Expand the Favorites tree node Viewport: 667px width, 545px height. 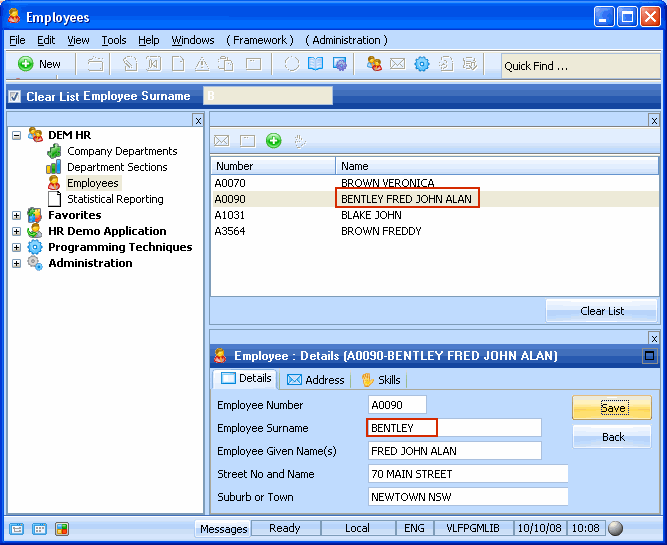(x=16, y=215)
